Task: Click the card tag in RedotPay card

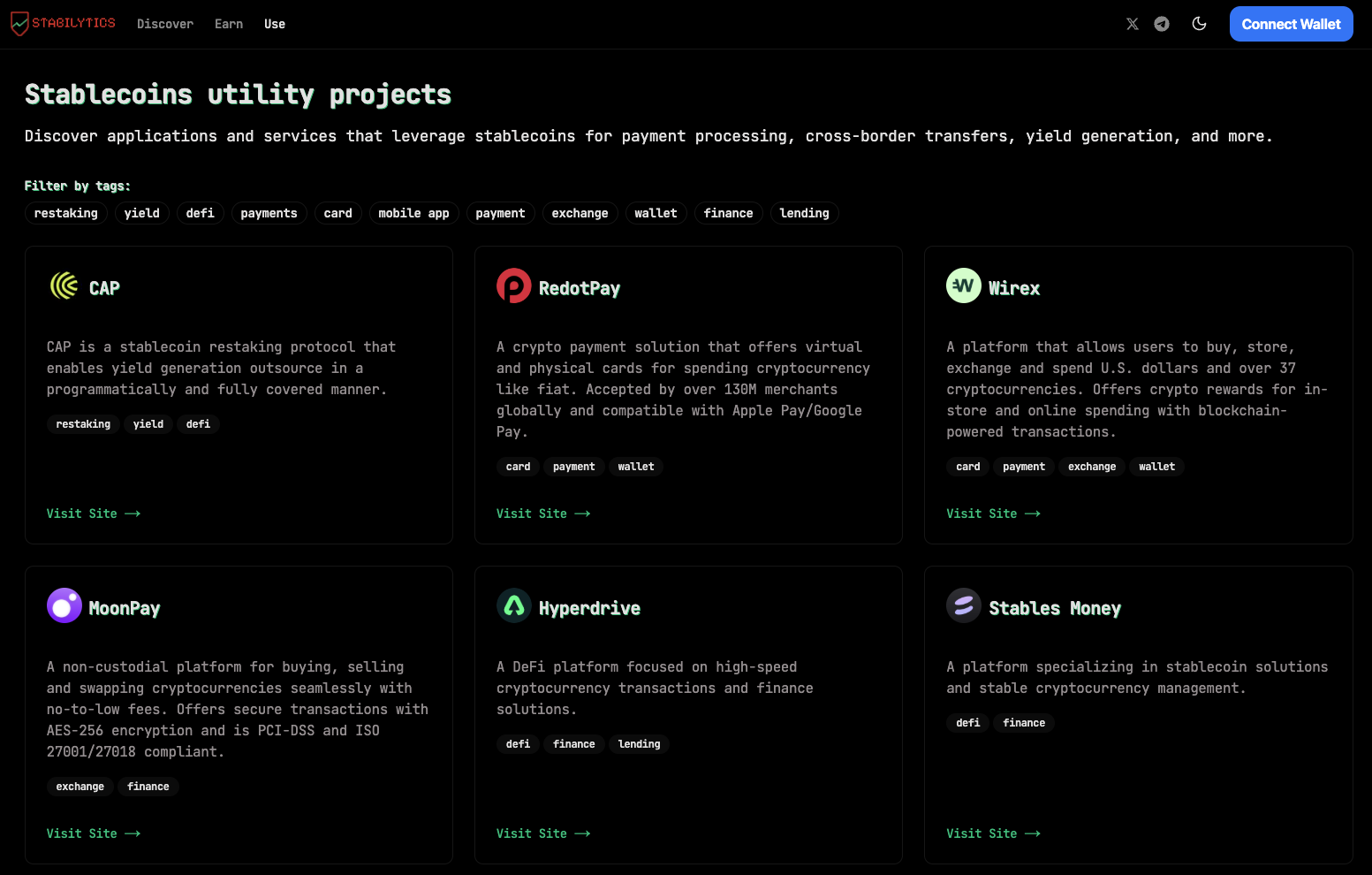Action: point(519,467)
